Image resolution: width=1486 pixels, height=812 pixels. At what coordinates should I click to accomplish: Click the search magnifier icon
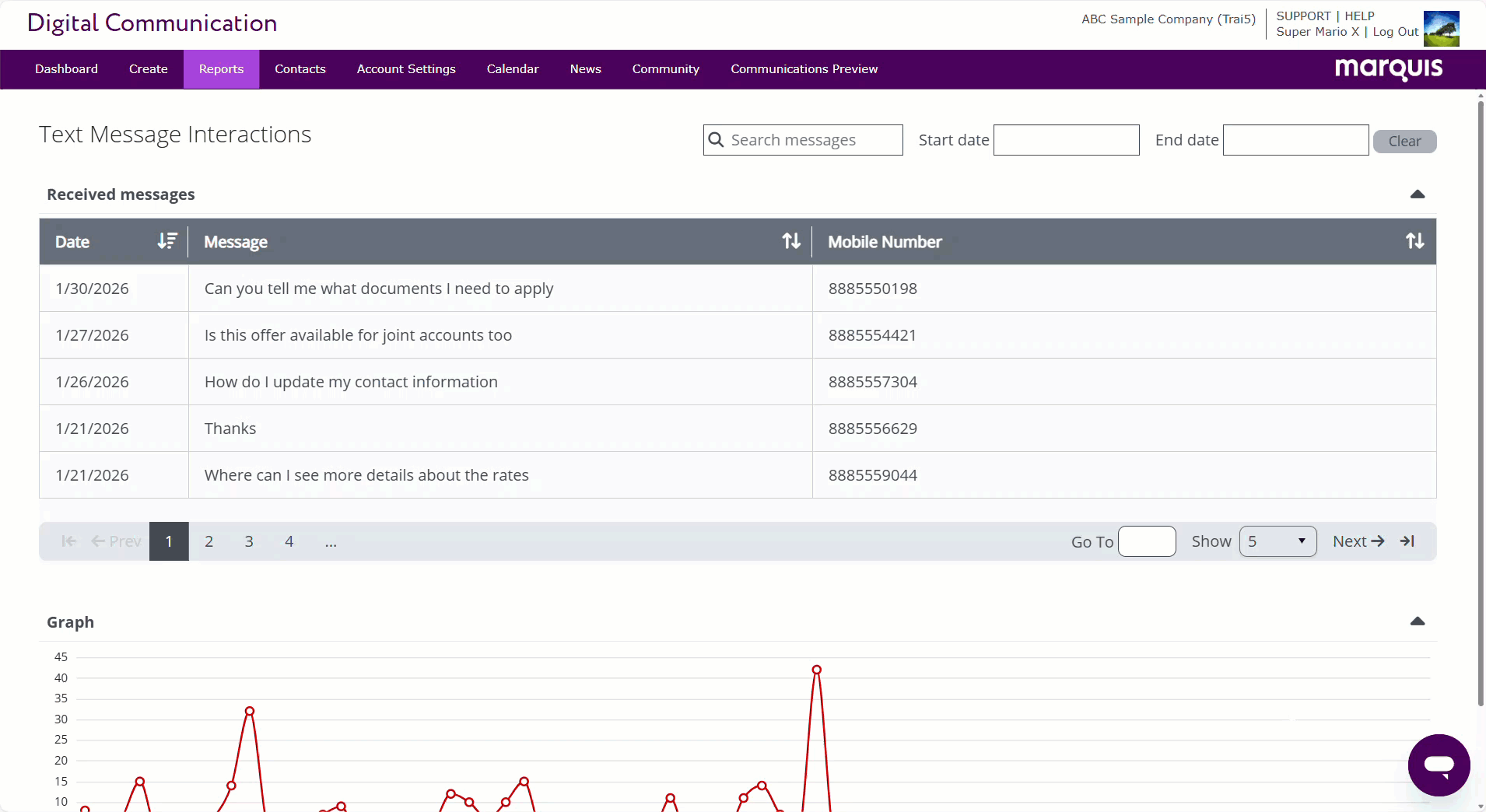tap(717, 140)
